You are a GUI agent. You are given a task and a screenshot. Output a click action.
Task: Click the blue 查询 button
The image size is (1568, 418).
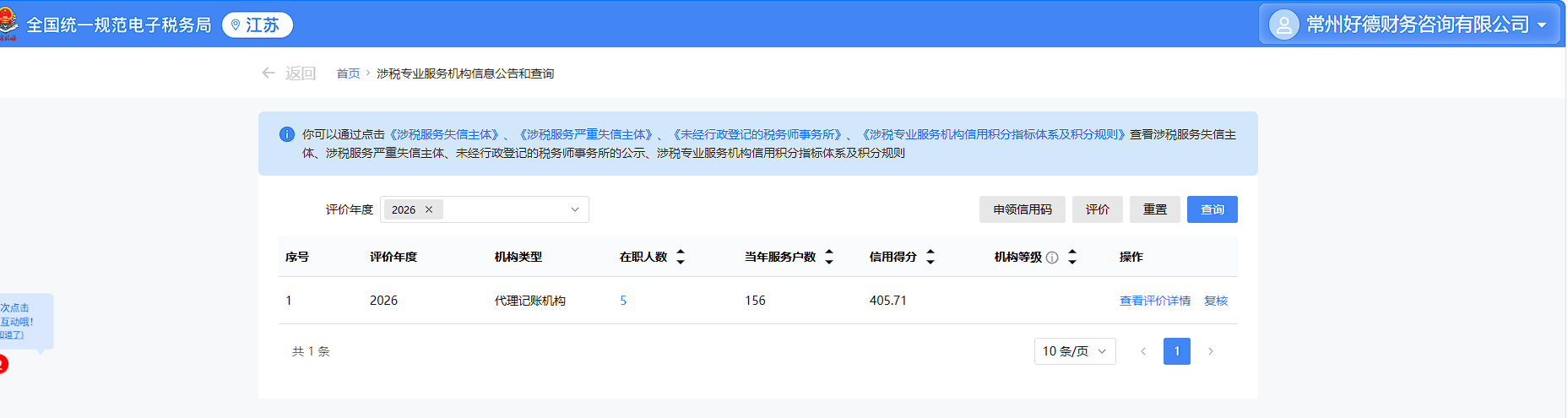pos(1213,209)
